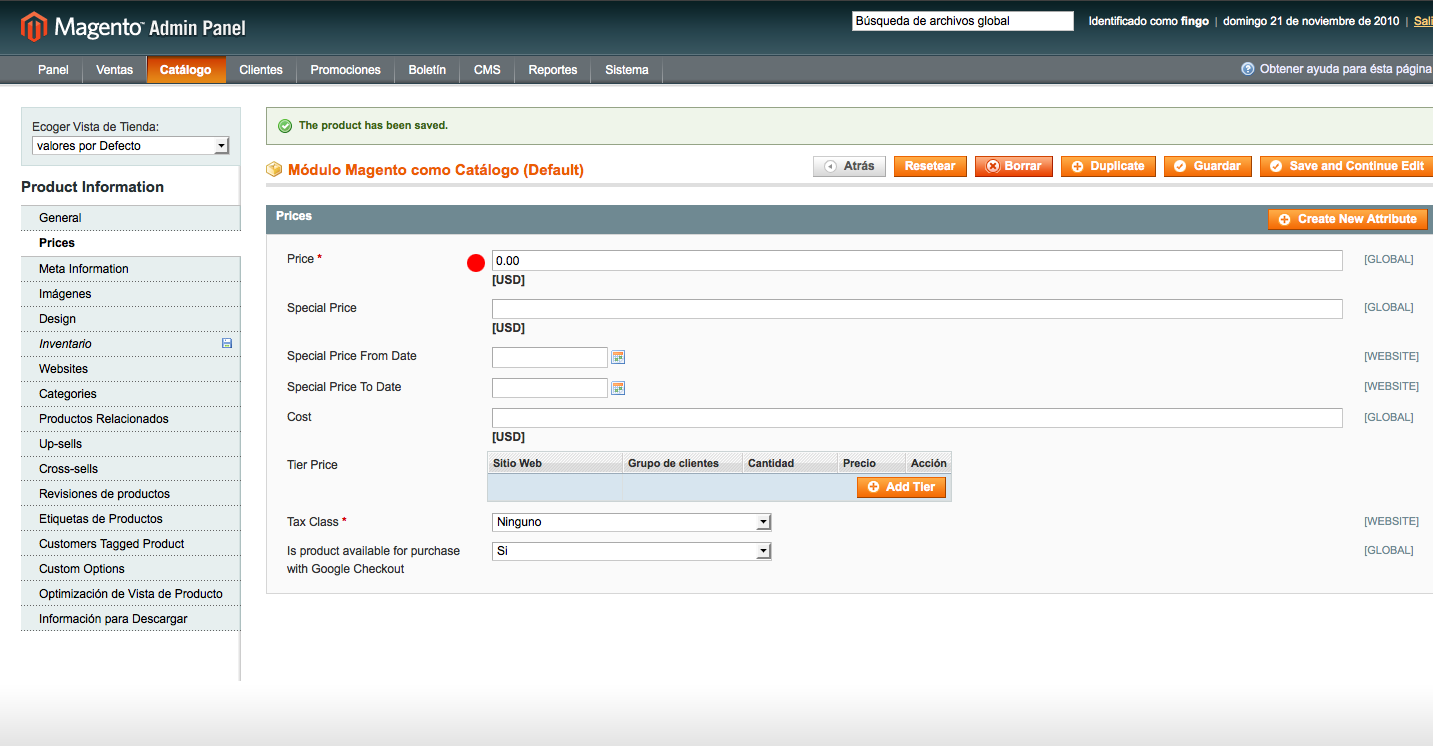Click the global search input field

click(x=962, y=21)
